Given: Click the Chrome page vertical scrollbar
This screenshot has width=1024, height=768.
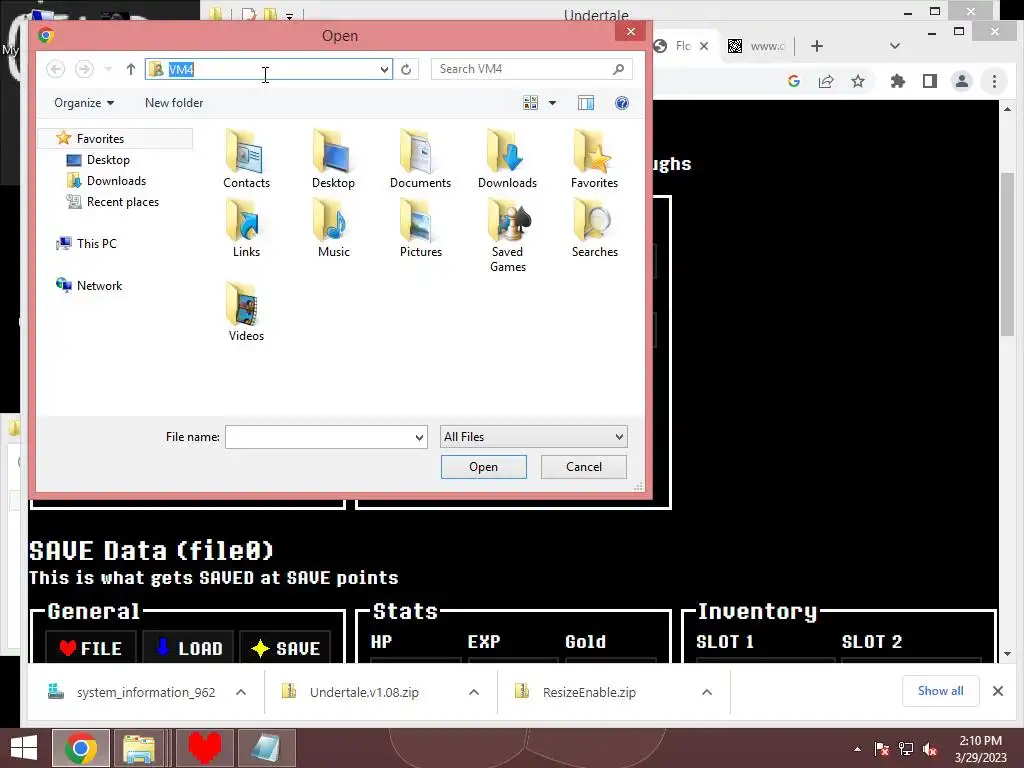Looking at the screenshot, I should click(x=1007, y=255).
